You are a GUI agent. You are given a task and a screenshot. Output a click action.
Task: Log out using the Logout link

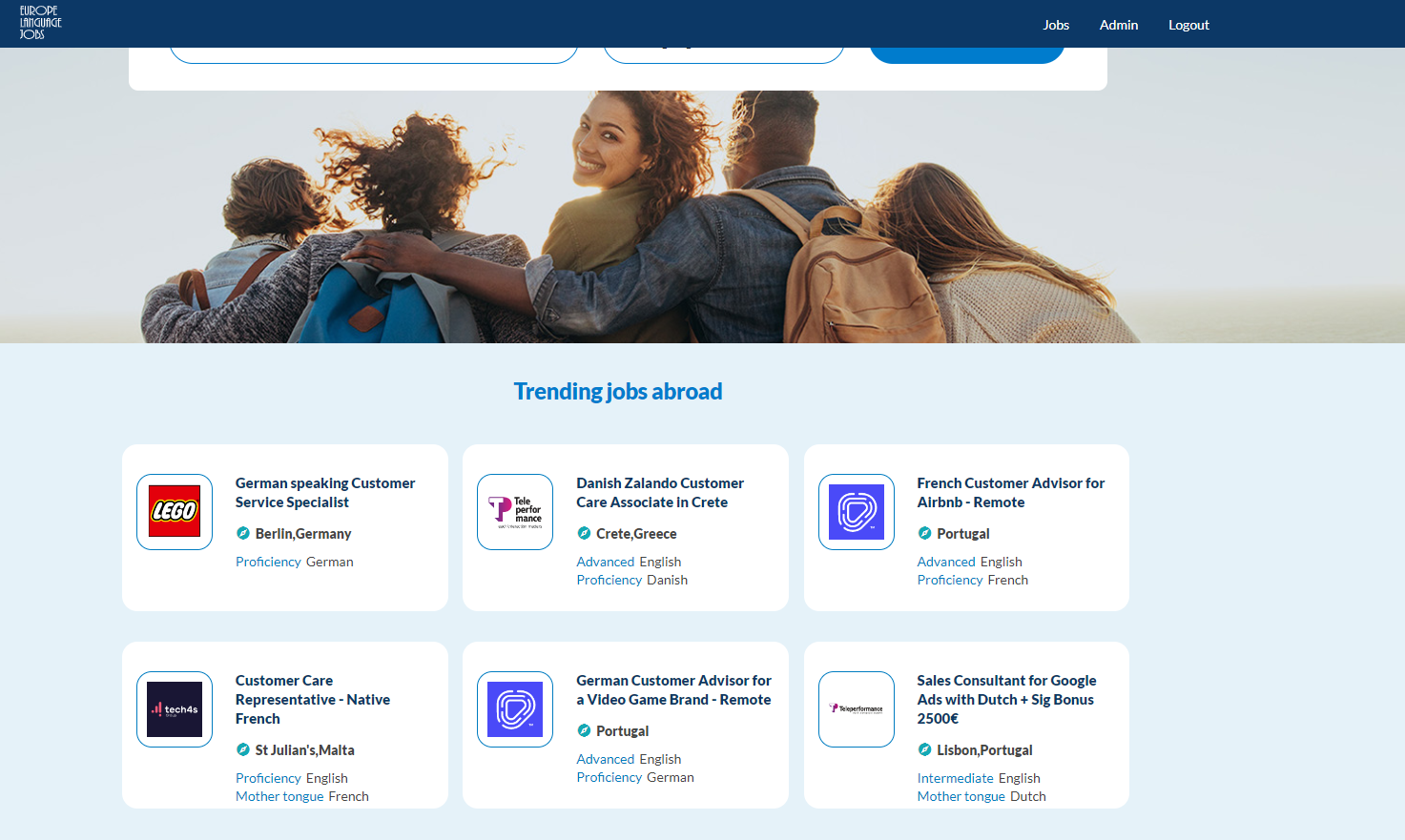pos(1188,25)
